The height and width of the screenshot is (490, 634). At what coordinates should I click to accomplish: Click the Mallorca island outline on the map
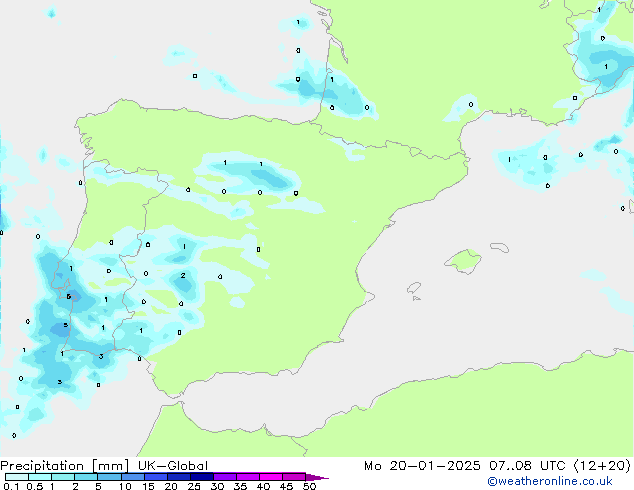coord(463,262)
